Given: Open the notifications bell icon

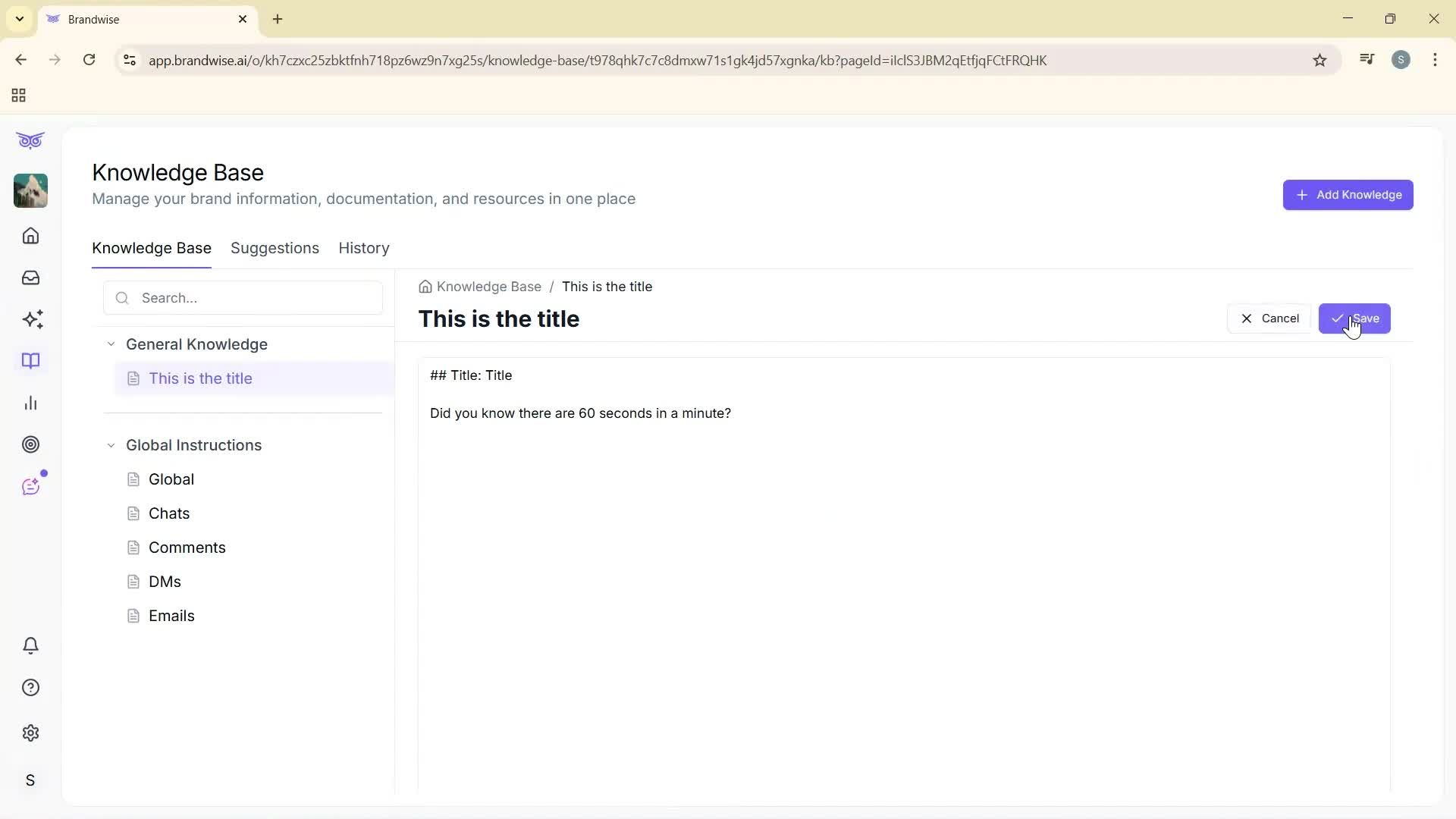Looking at the screenshot, I should coord(30,645).
